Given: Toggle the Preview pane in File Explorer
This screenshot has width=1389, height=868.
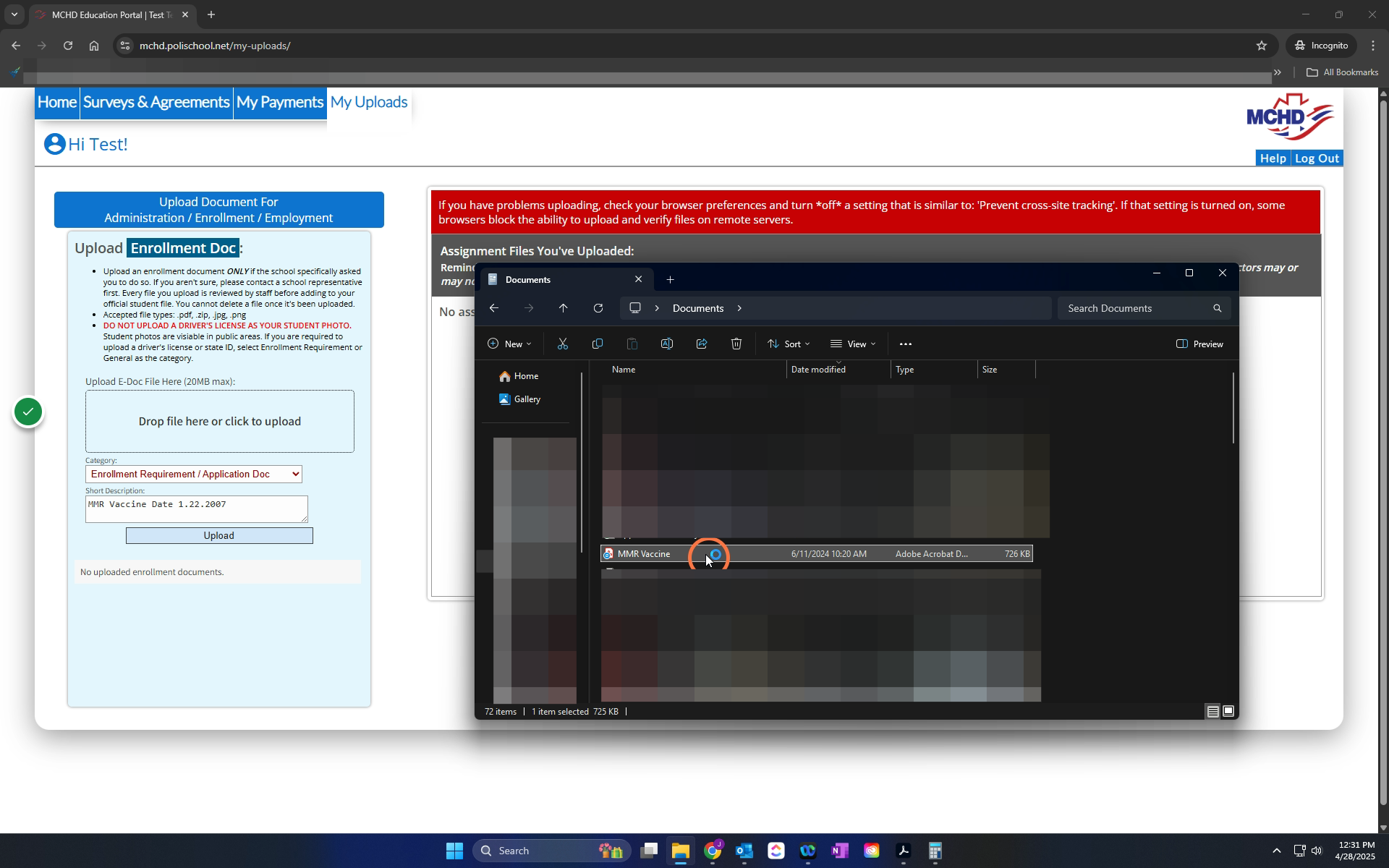Looking at the screenshot, I should click(1199, 344).
